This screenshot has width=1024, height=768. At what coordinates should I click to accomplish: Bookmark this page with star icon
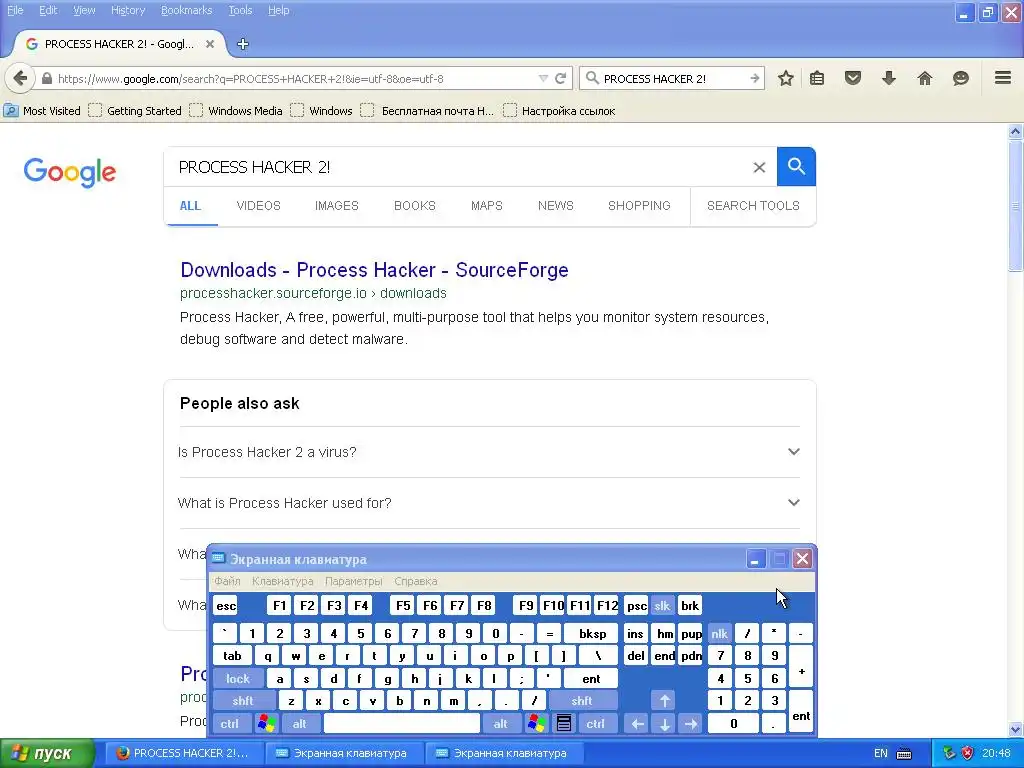[786, 78]
